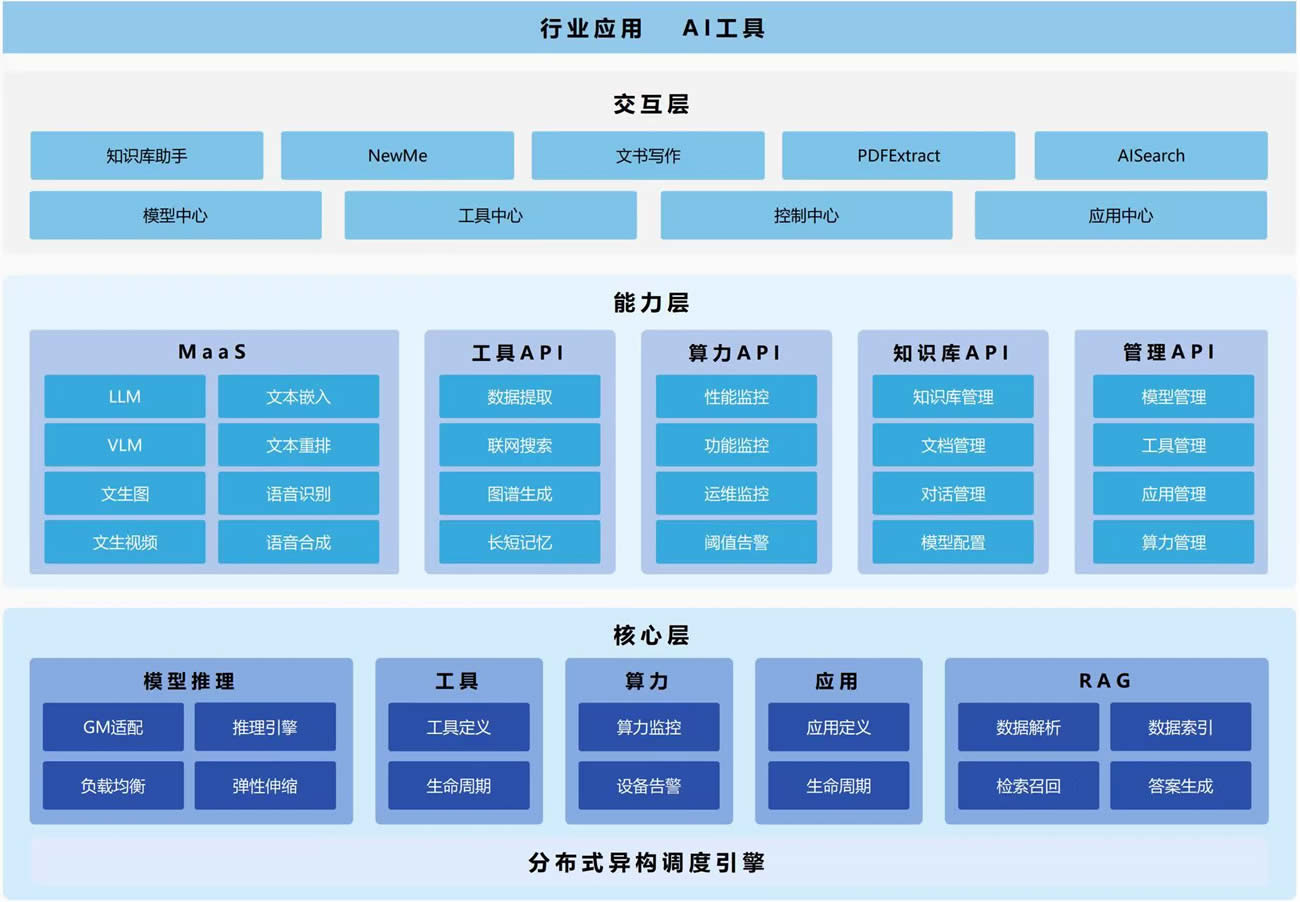Open the 文书写作 module
The image size is (1300, 902).
pyautogui.click(x=648, y=156)
